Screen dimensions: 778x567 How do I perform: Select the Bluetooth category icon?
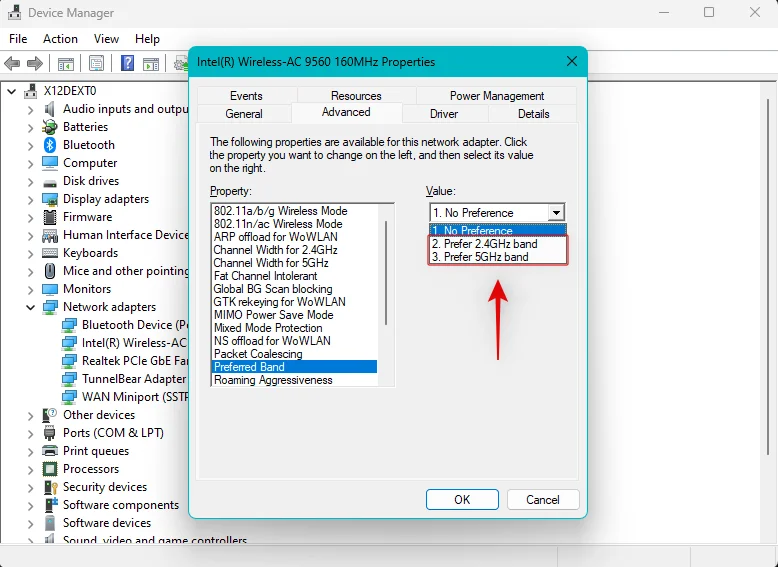click(50, 145)
